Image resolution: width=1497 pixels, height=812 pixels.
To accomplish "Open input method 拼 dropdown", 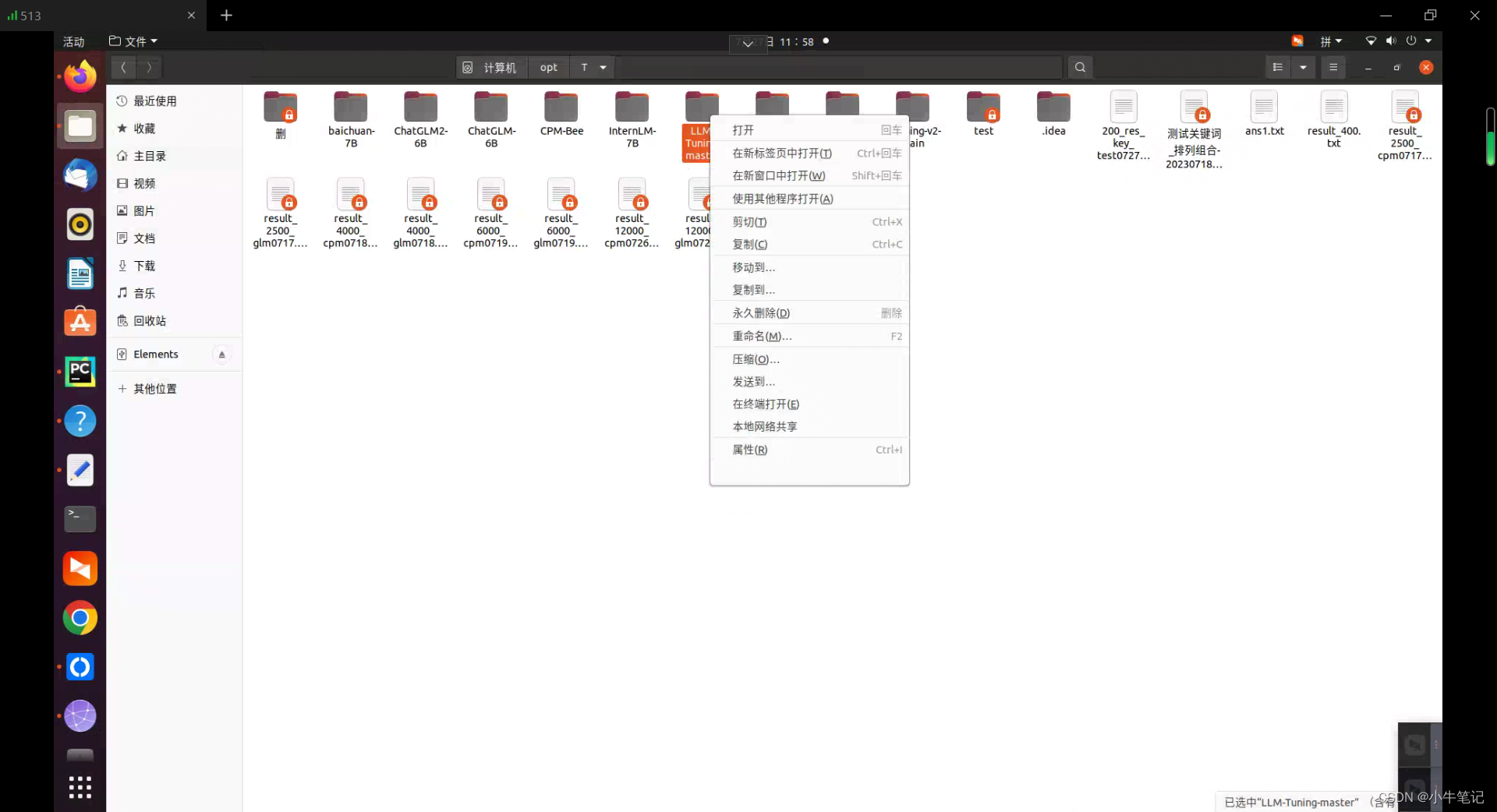I will click(x=1331, y=41).
